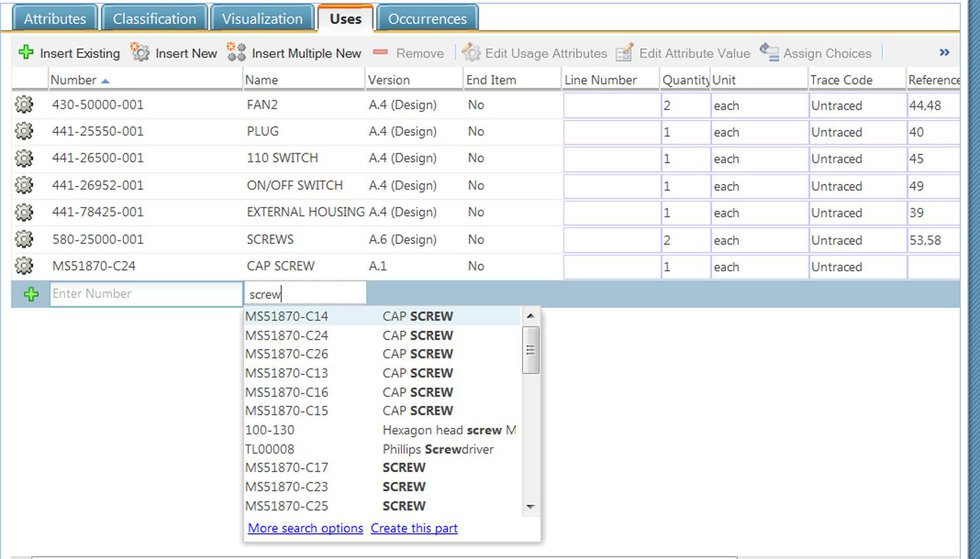
Task: Click the Enter Number input field
Action: [x=145, y=294]
